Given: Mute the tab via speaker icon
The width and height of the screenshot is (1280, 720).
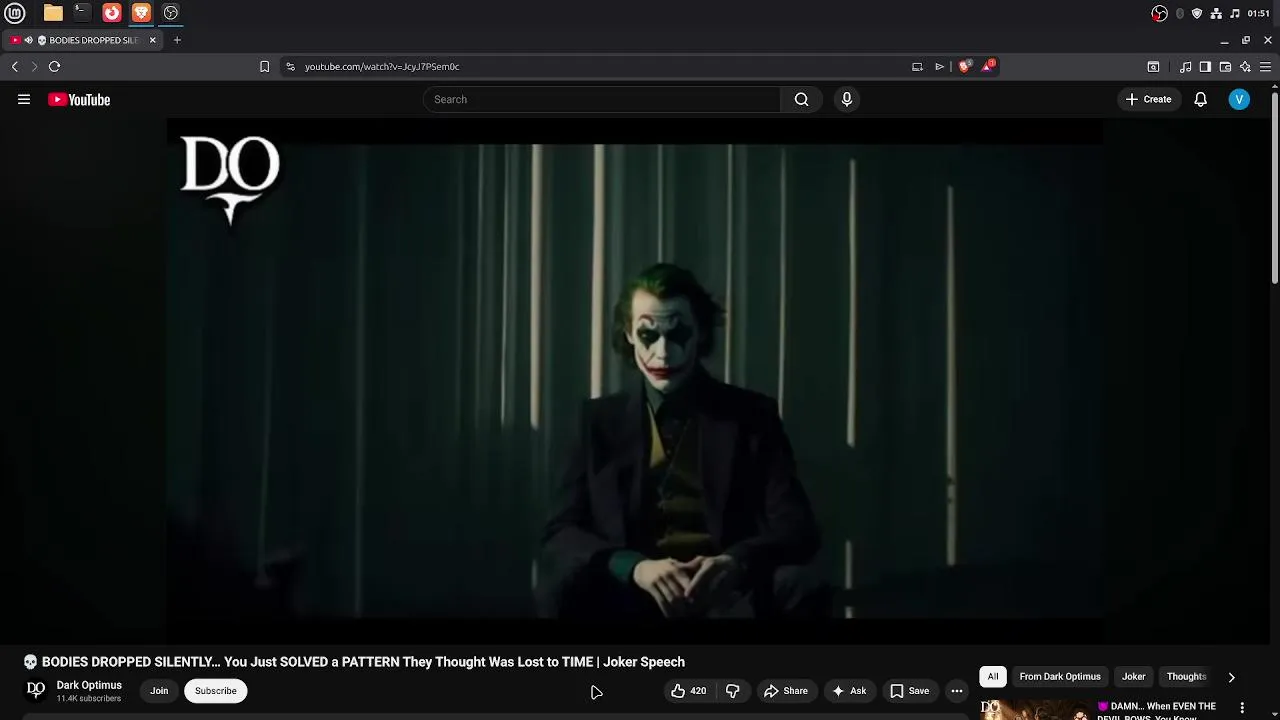Looking at the screenshot, I should pyautogui.click(x=28, y=40).
